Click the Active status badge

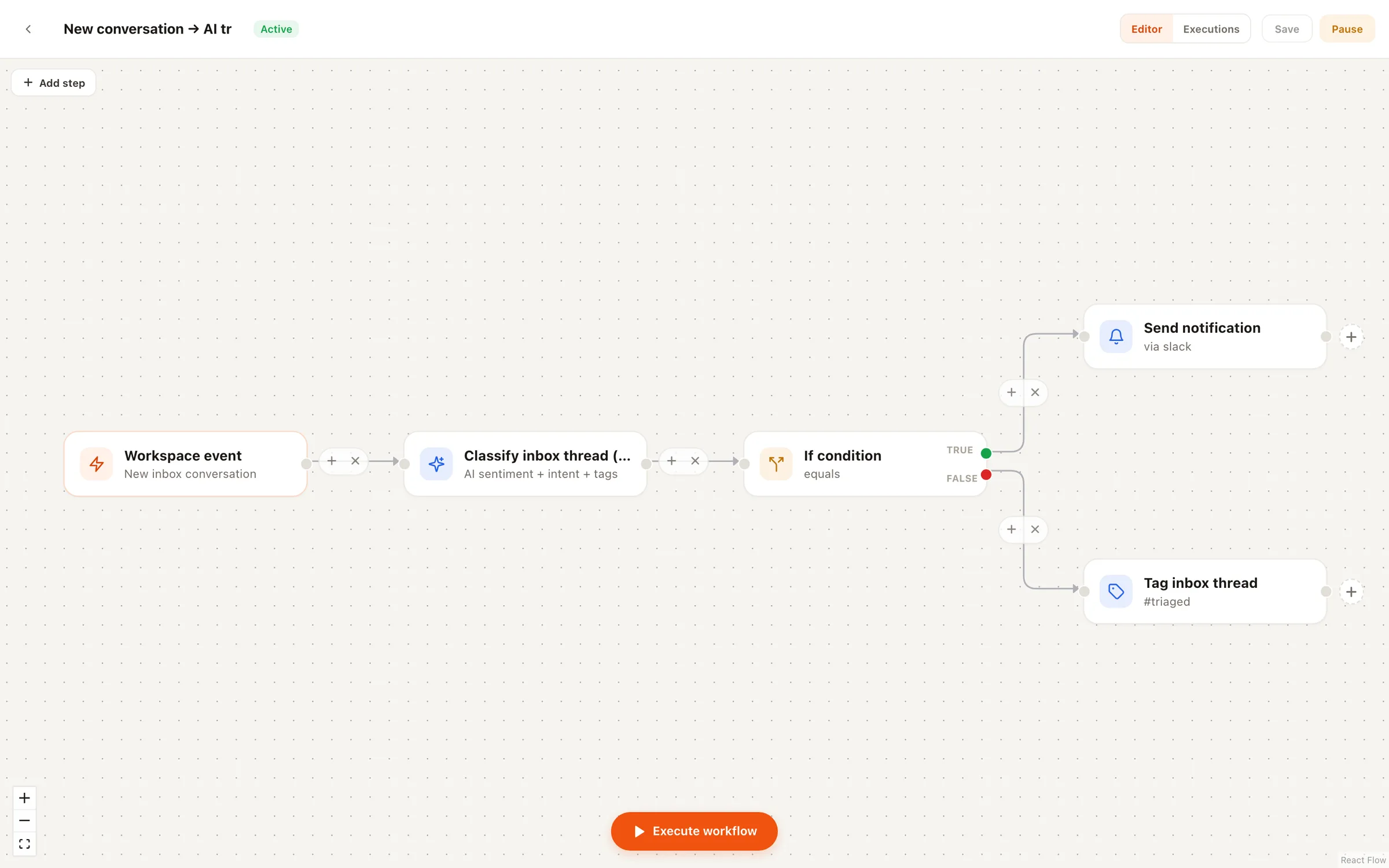pos(276,29)
